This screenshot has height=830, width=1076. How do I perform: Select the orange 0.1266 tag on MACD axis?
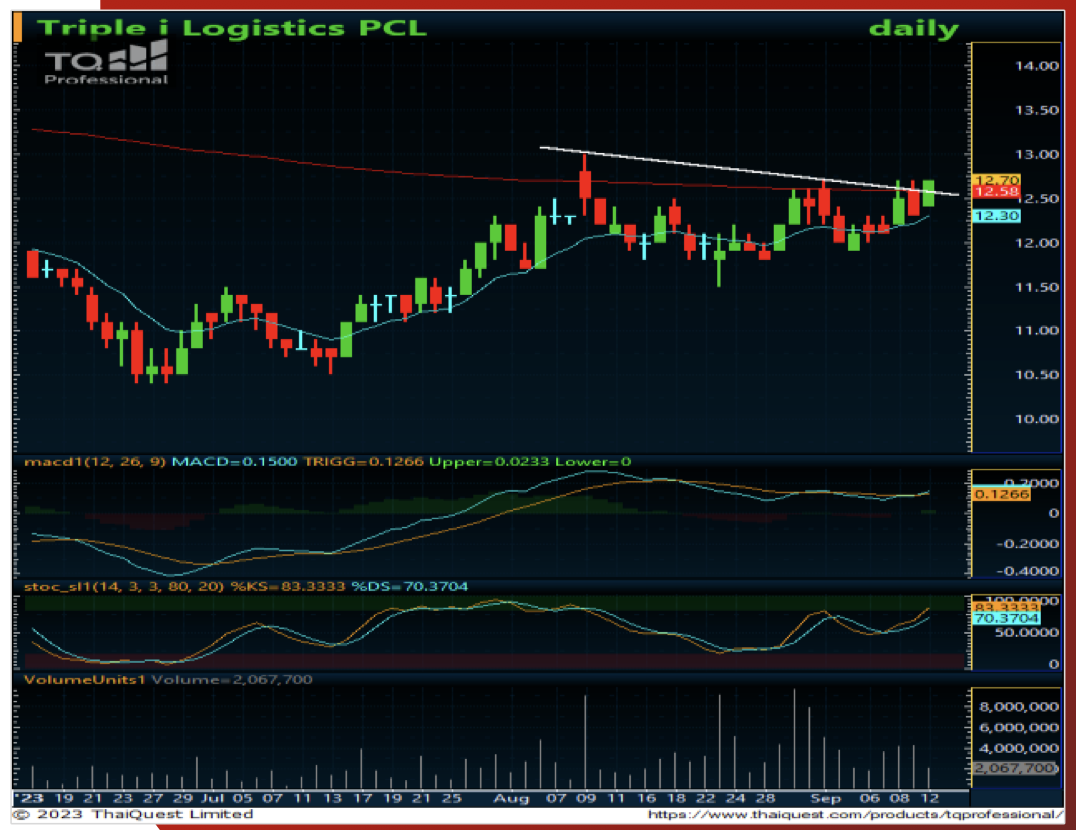coord(1002,495)
